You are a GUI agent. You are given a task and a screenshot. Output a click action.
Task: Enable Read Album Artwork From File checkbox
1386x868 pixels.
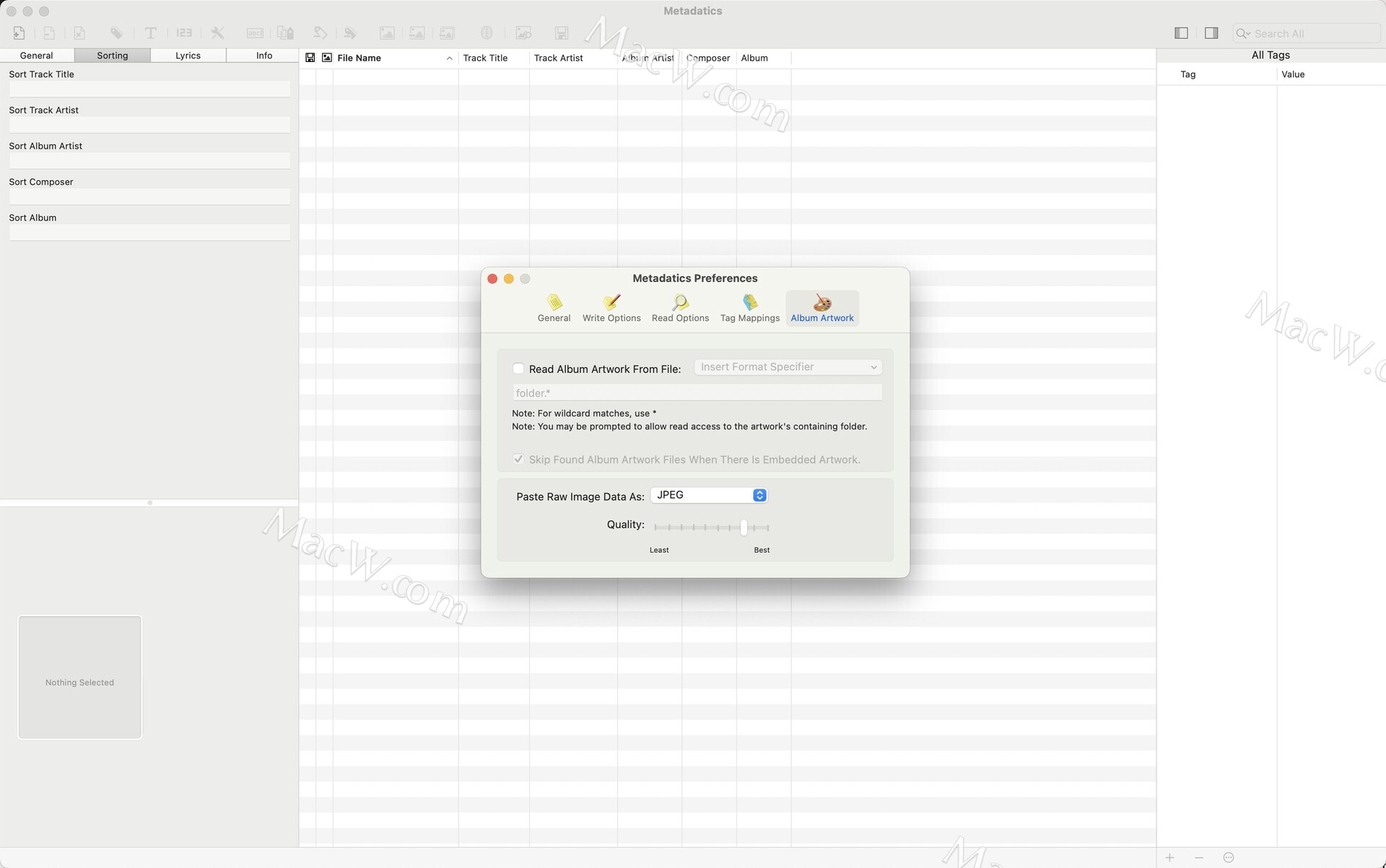pyautogui.click(x=518, y=369)
